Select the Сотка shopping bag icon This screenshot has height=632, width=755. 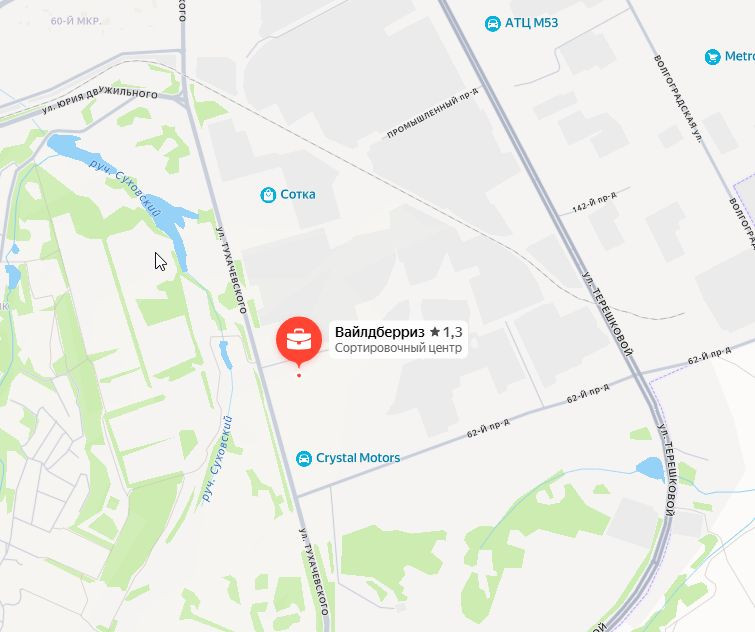tap(268, 195)
